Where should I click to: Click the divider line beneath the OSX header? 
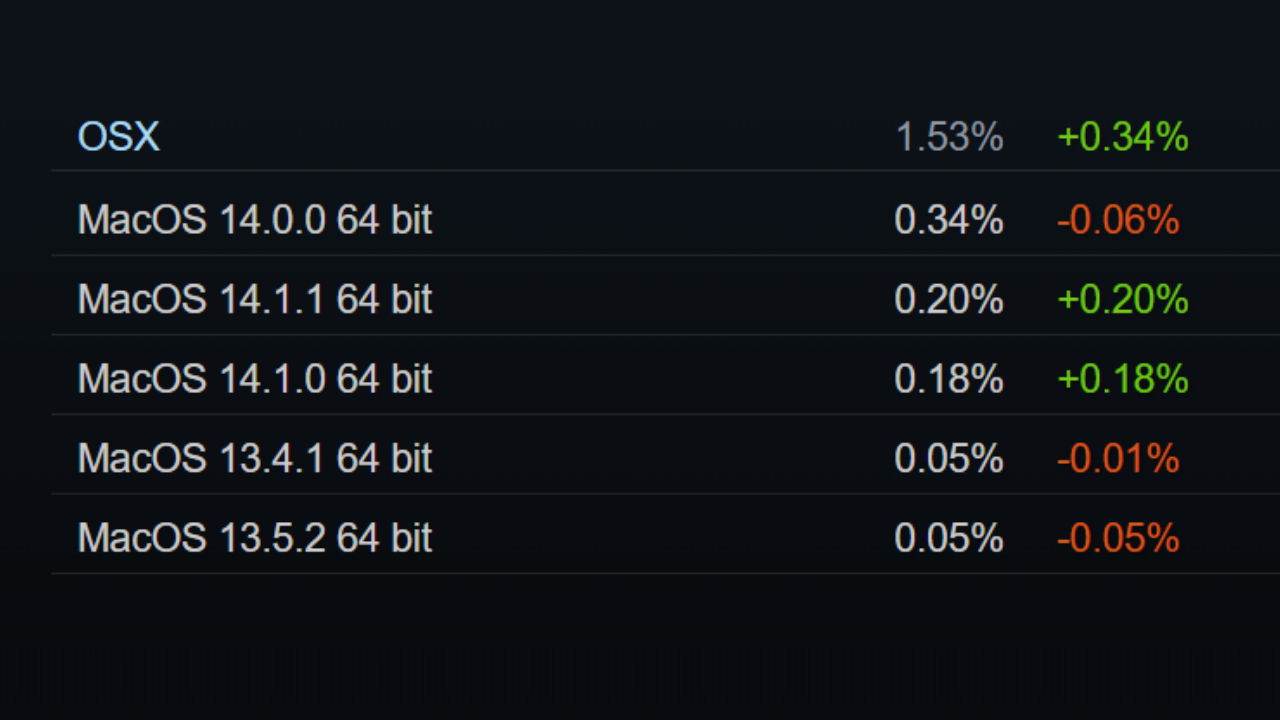(640, 171)
